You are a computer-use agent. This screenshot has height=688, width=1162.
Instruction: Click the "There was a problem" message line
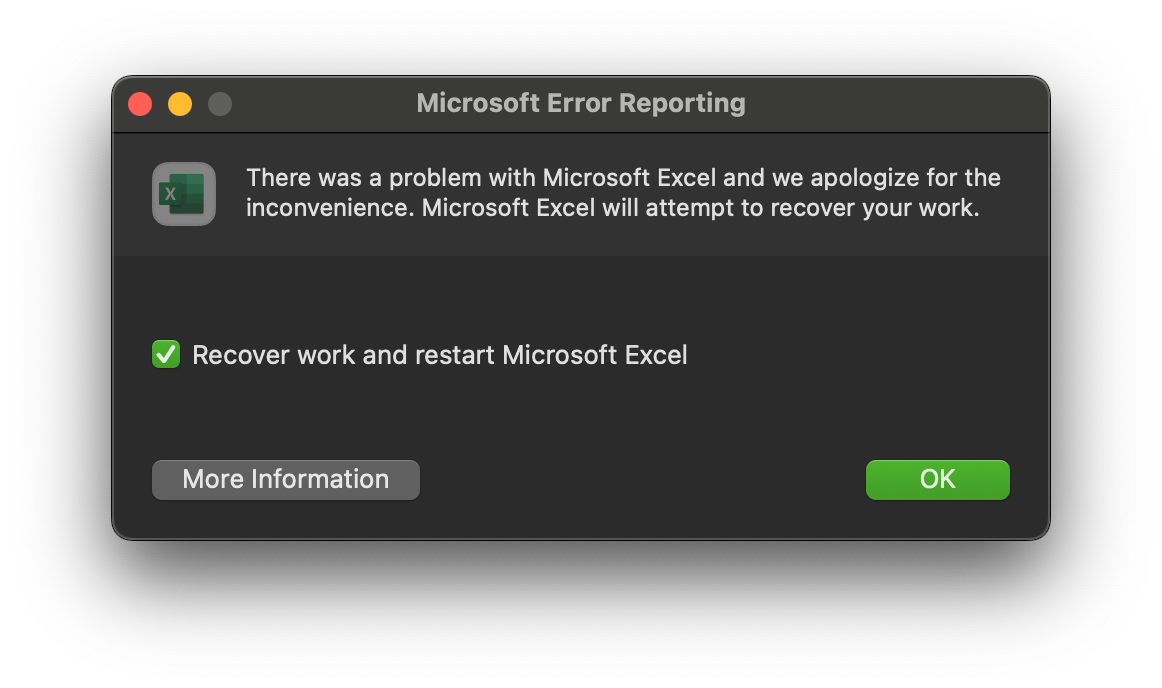(623, 178)
